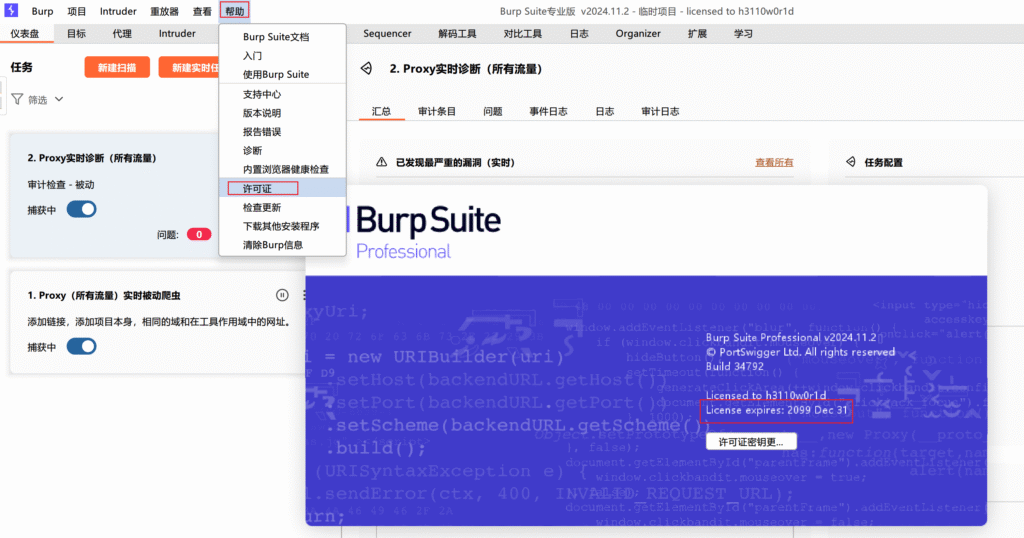Select the '2. Proxy实时诊断' task card title
This screenshot has width=1024, height=538.
(92, 158)
